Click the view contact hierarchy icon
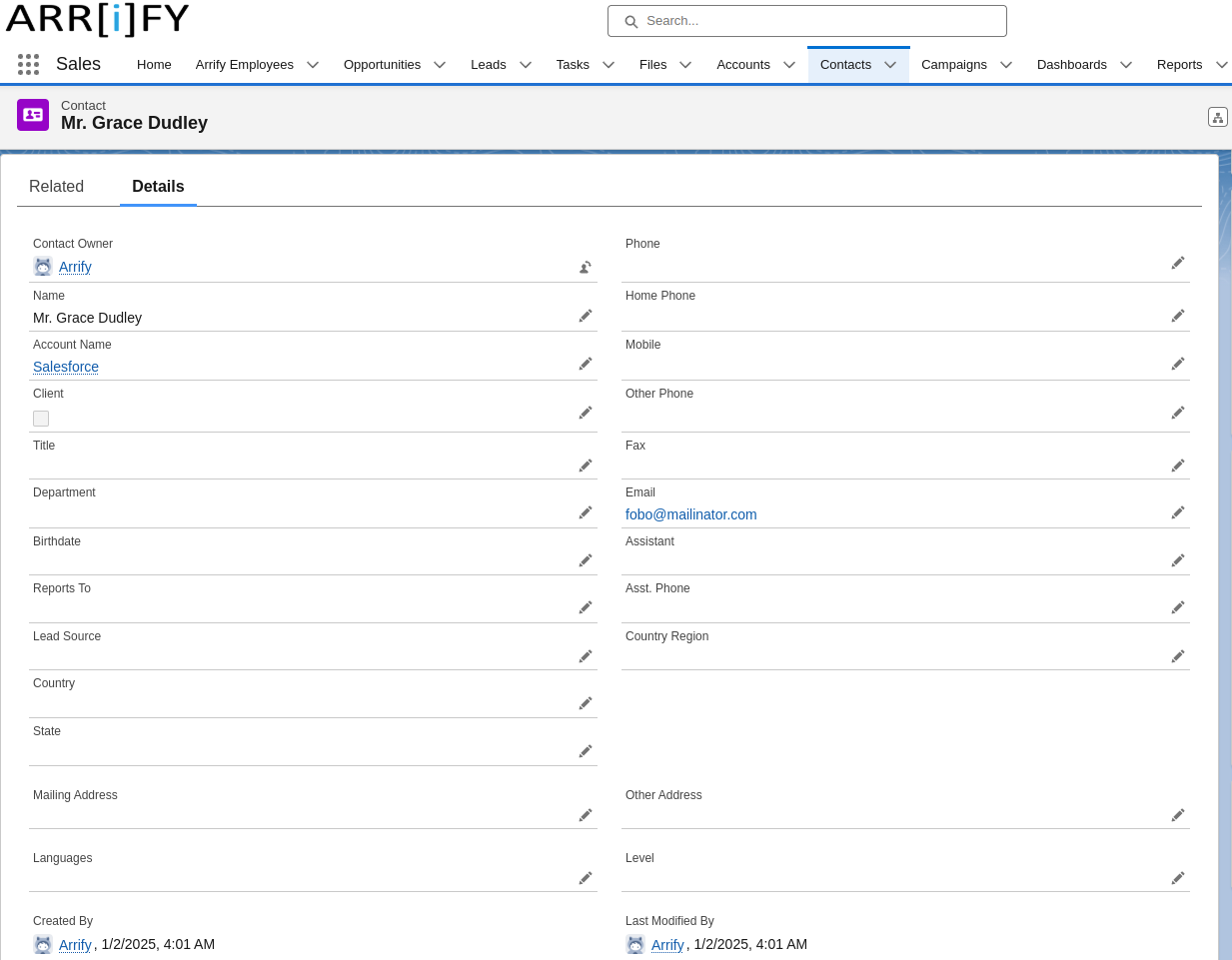 1217,117
